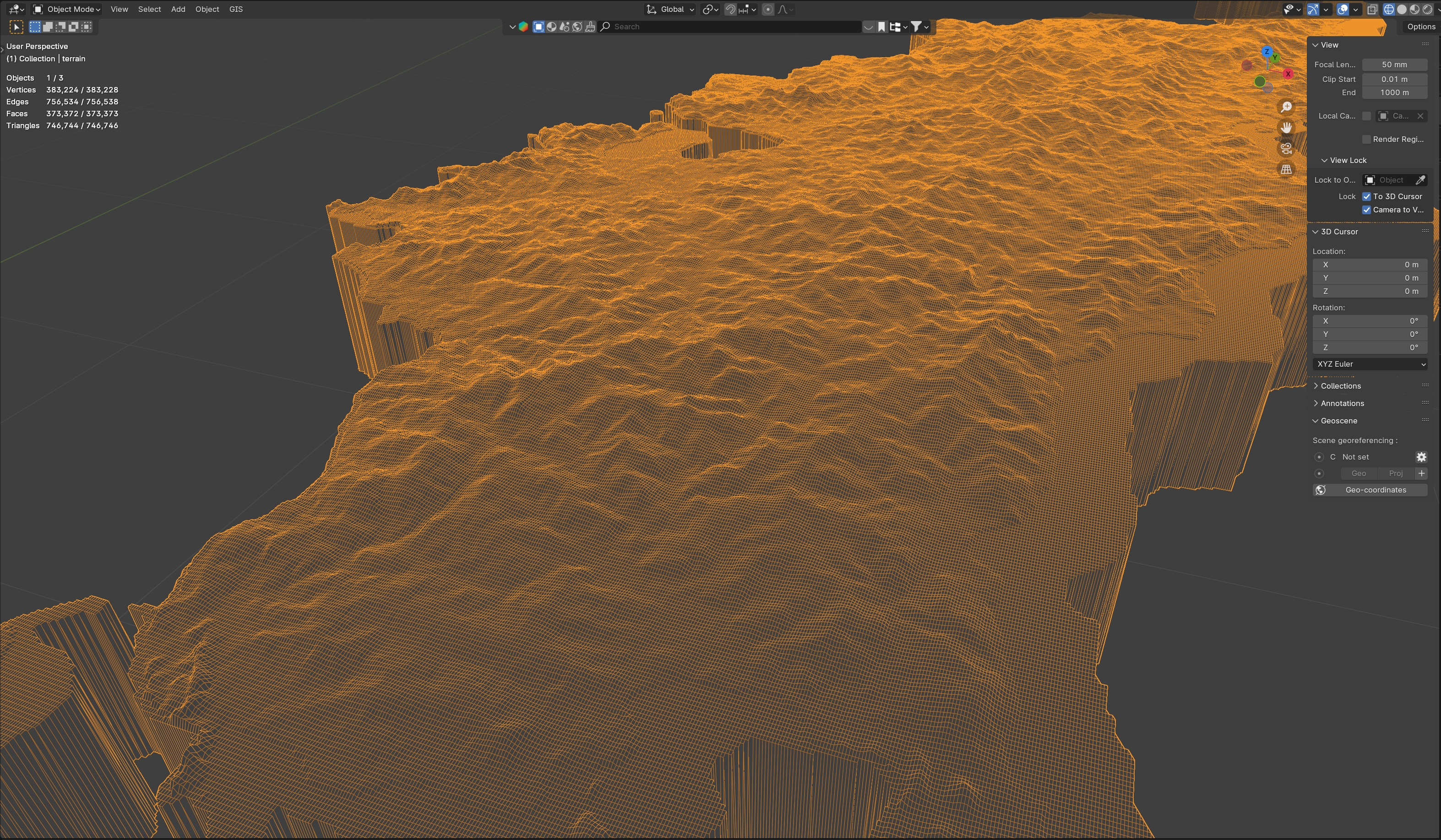Enable the Render Region checkbox
This screenshot has width=1441, height=840.
(1367, 140)
